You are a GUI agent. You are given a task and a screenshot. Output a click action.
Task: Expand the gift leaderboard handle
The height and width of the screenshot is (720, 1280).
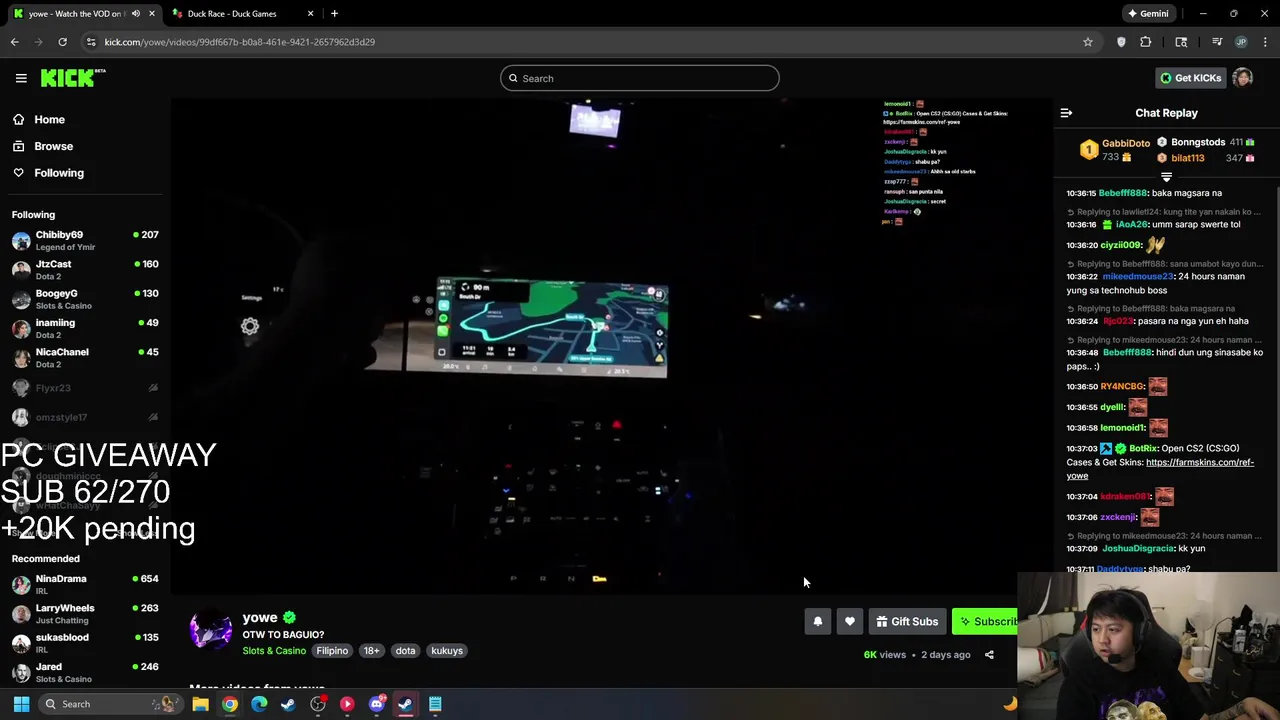[x=1166, y=177]
